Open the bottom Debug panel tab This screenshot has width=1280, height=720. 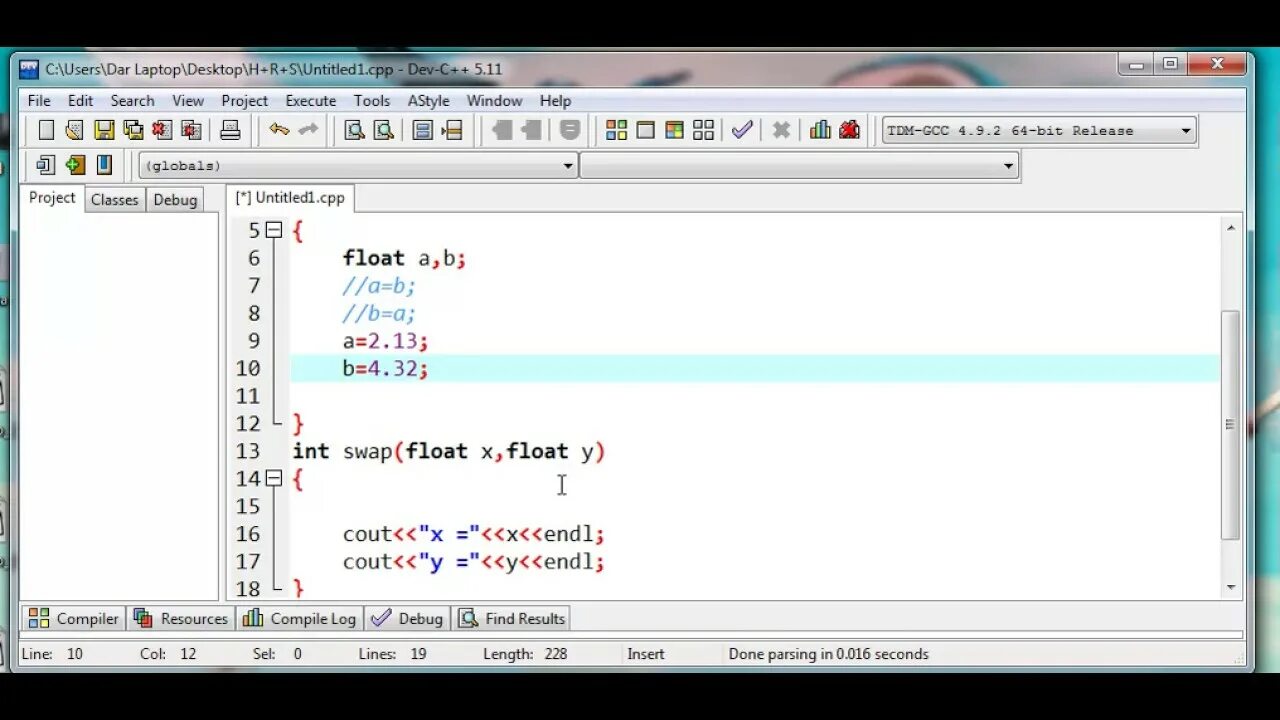(x=407, y=619)
